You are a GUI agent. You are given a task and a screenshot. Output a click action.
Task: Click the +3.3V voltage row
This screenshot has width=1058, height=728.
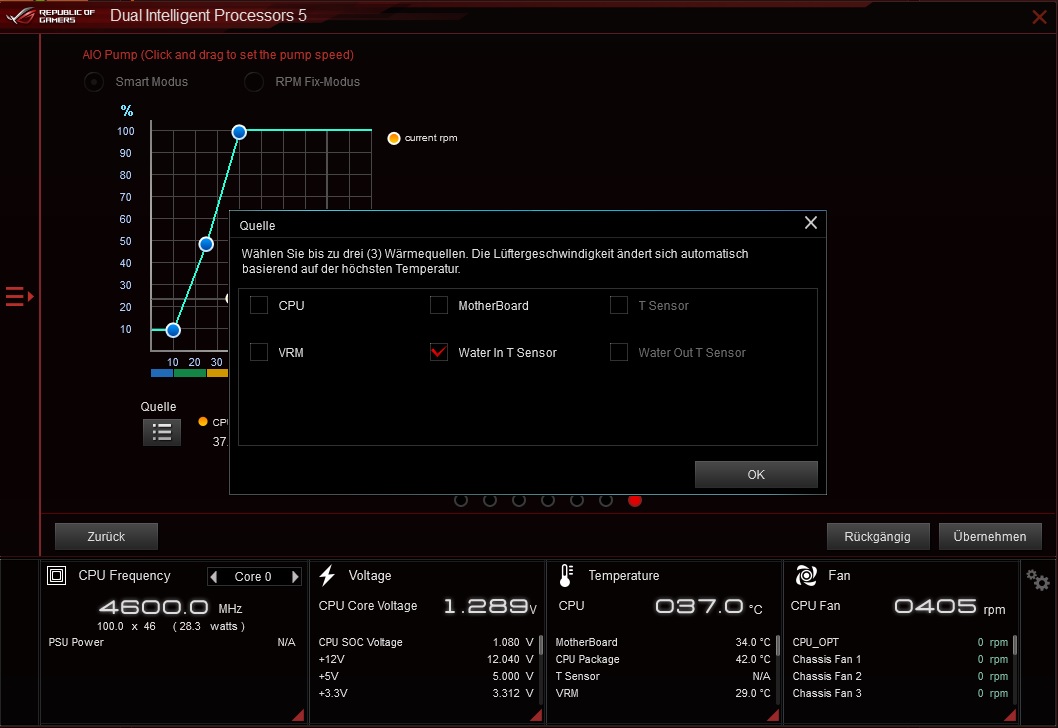click(426, 693)
